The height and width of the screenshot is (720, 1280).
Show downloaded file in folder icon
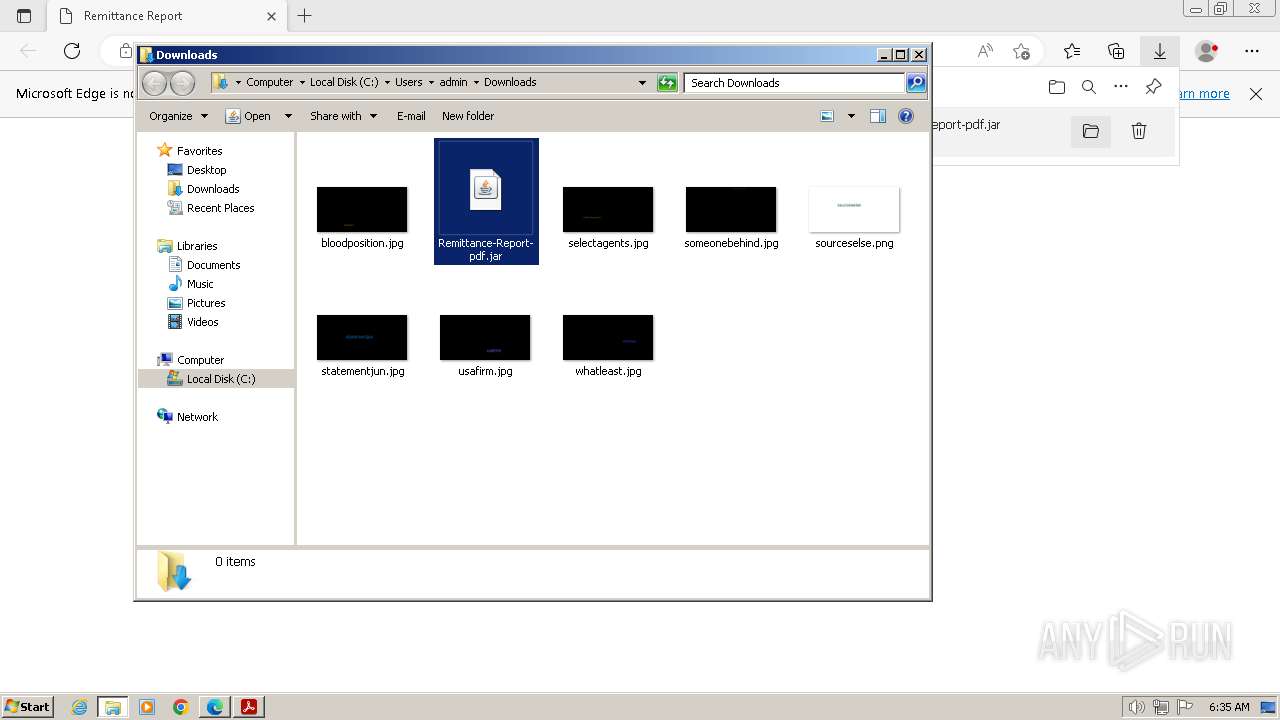point(1091,131)
